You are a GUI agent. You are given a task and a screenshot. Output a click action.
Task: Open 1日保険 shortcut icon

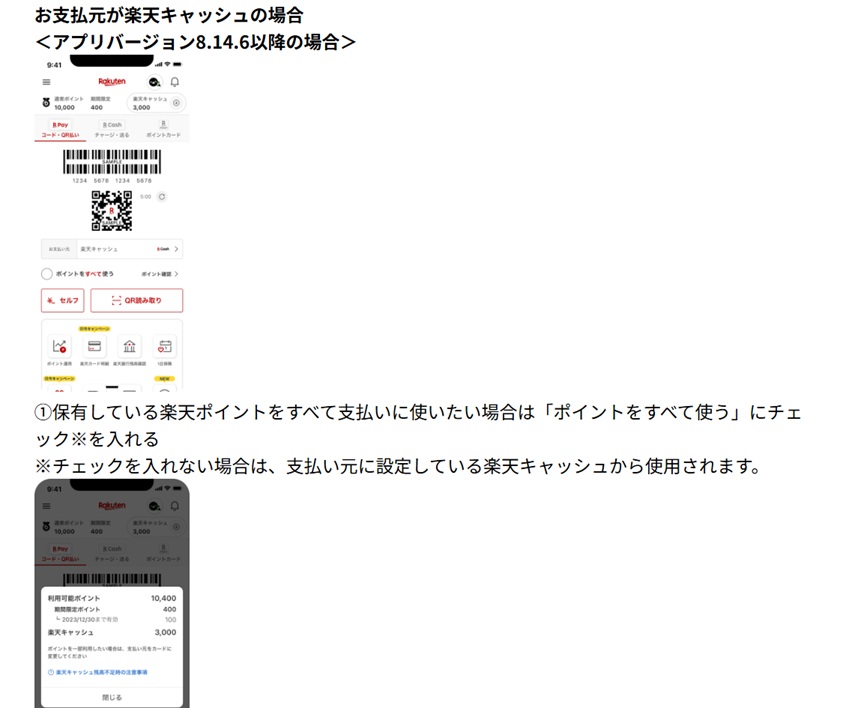[x=165, y=347]
